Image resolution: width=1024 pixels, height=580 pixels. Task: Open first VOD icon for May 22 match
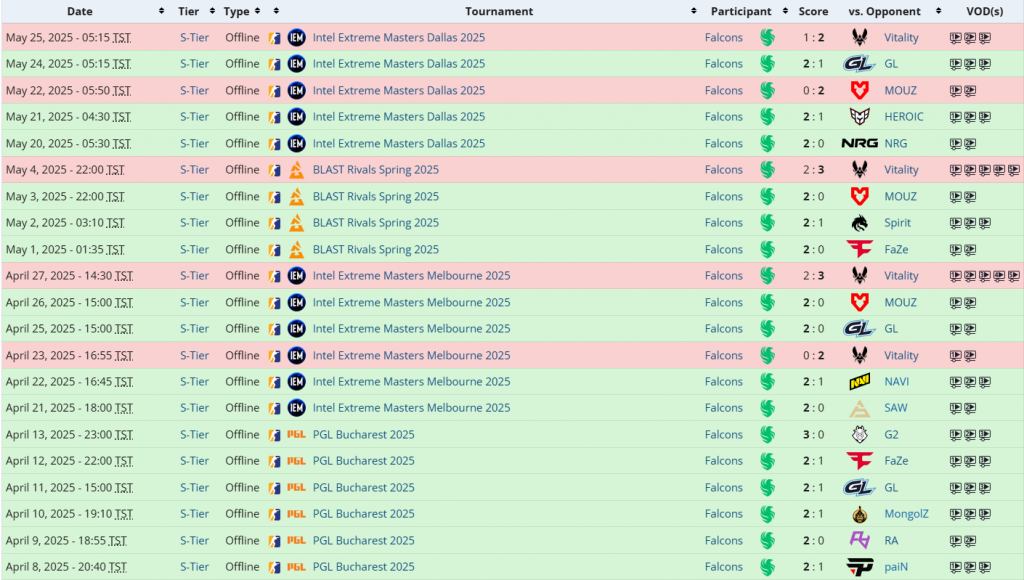click(x=955, y=91)
